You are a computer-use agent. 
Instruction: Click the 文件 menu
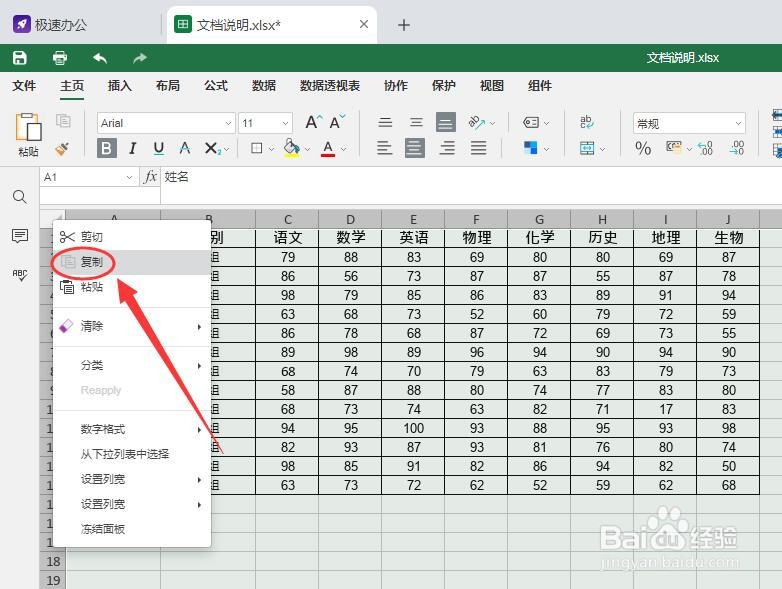point(24,86)
